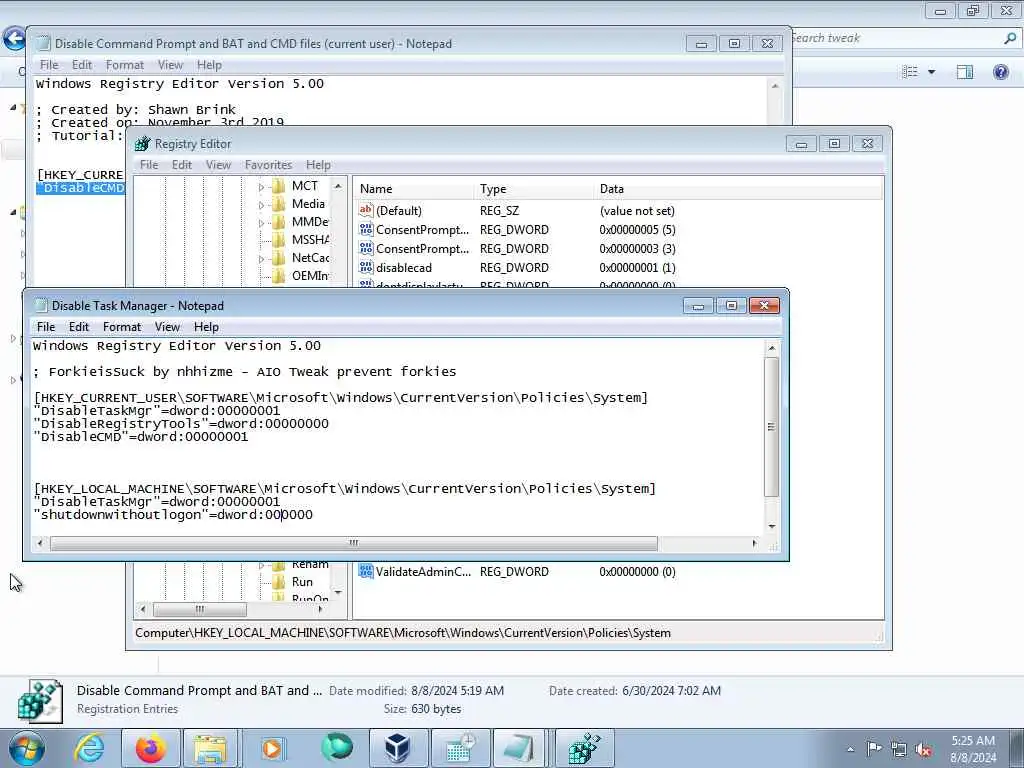The image size is (1024, 768).
Task: Sort registry values by Type column
Action: click(x=534, y=189)
